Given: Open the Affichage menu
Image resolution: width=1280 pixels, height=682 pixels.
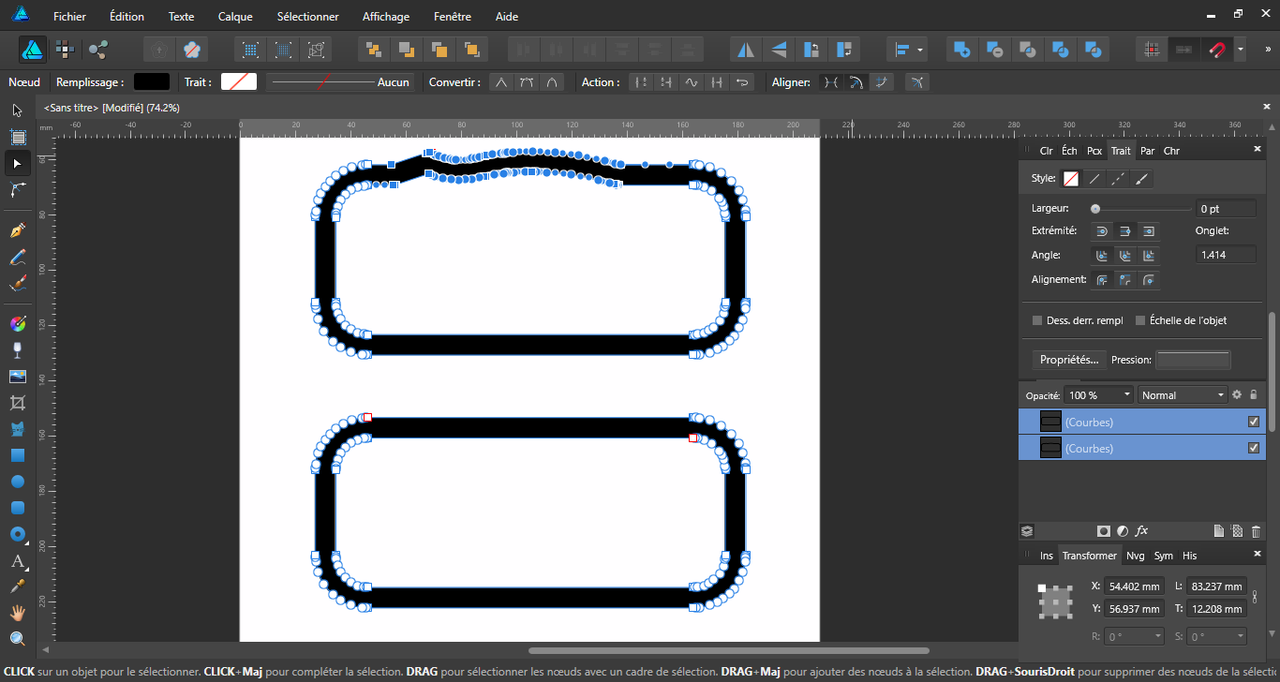Looking at the screenshot, I should tap(386, 16).
